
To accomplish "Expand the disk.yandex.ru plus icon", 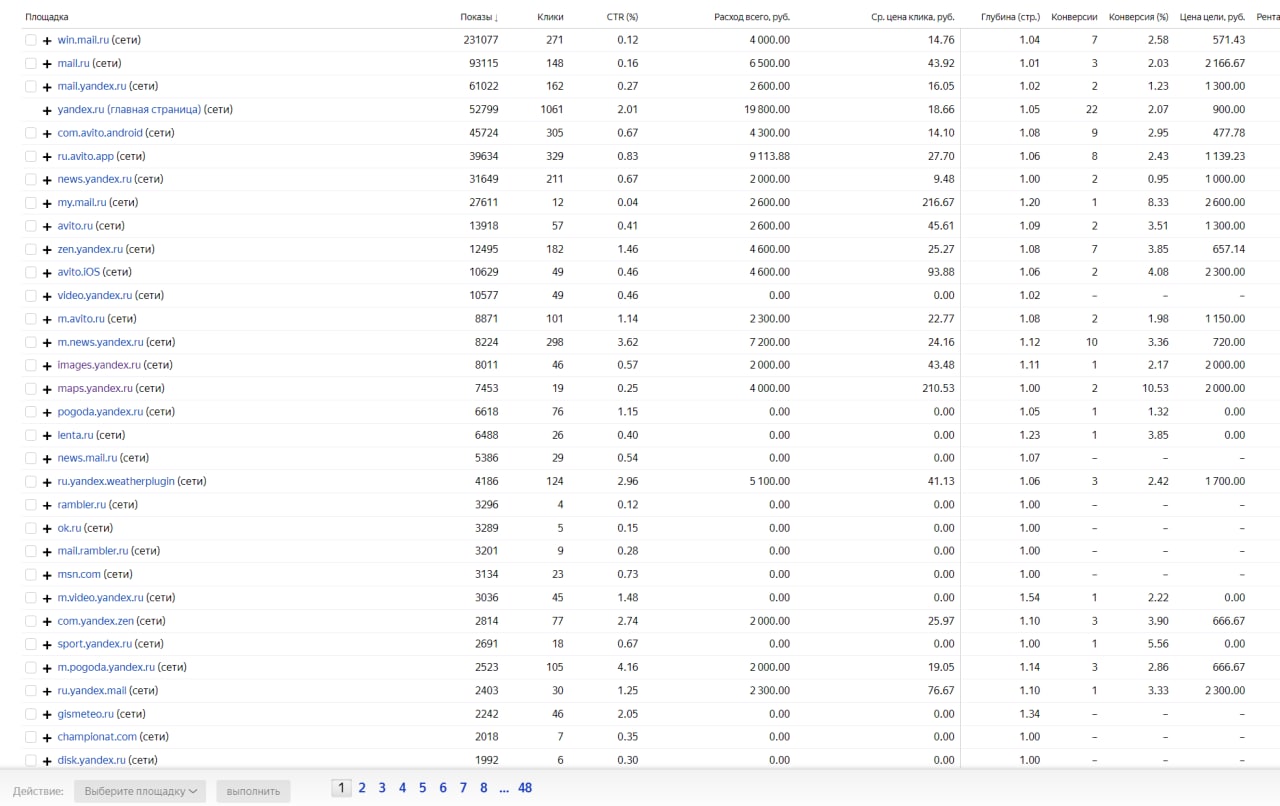I will click(47, 761).
